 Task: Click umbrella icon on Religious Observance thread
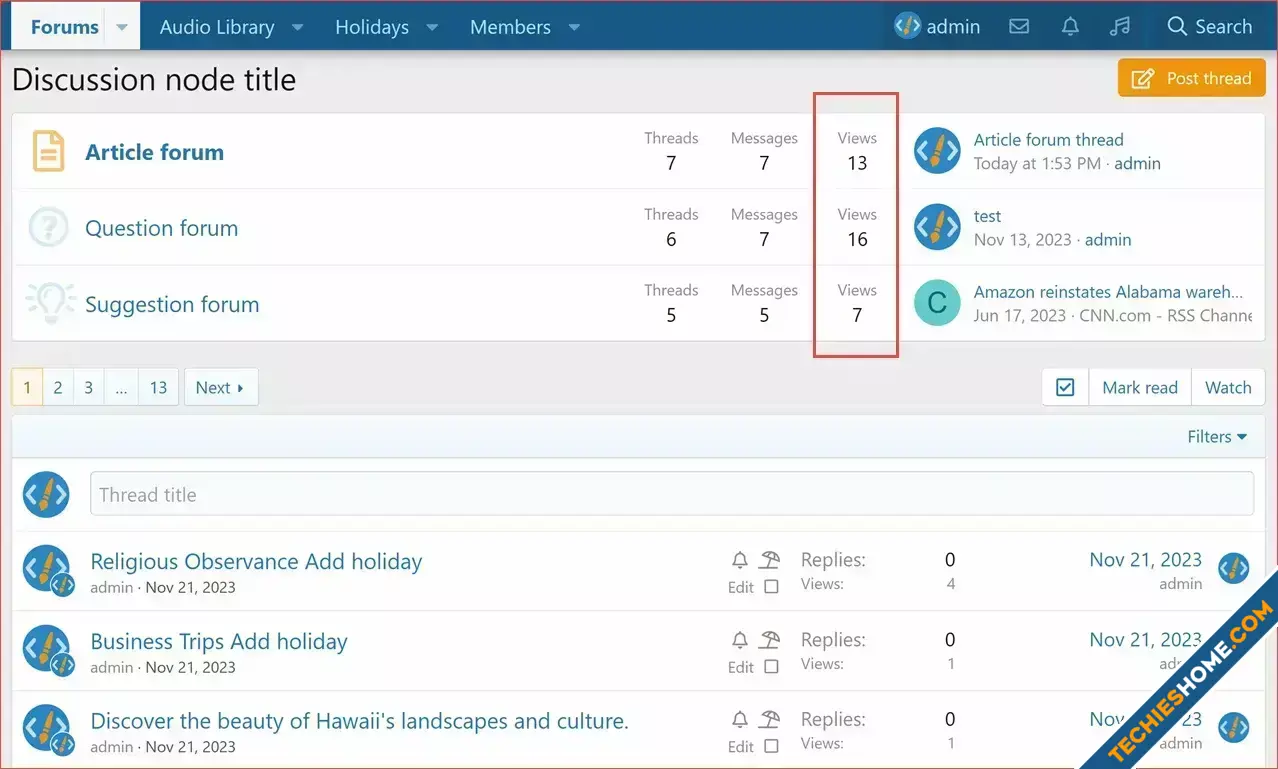(769, 559)
